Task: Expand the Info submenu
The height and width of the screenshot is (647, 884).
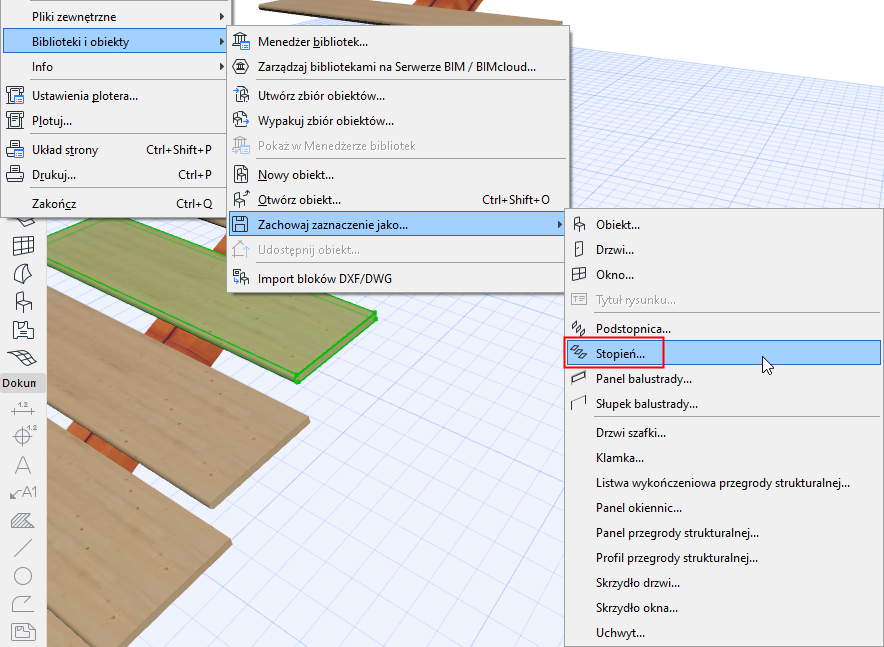Action: pos(114,67)
